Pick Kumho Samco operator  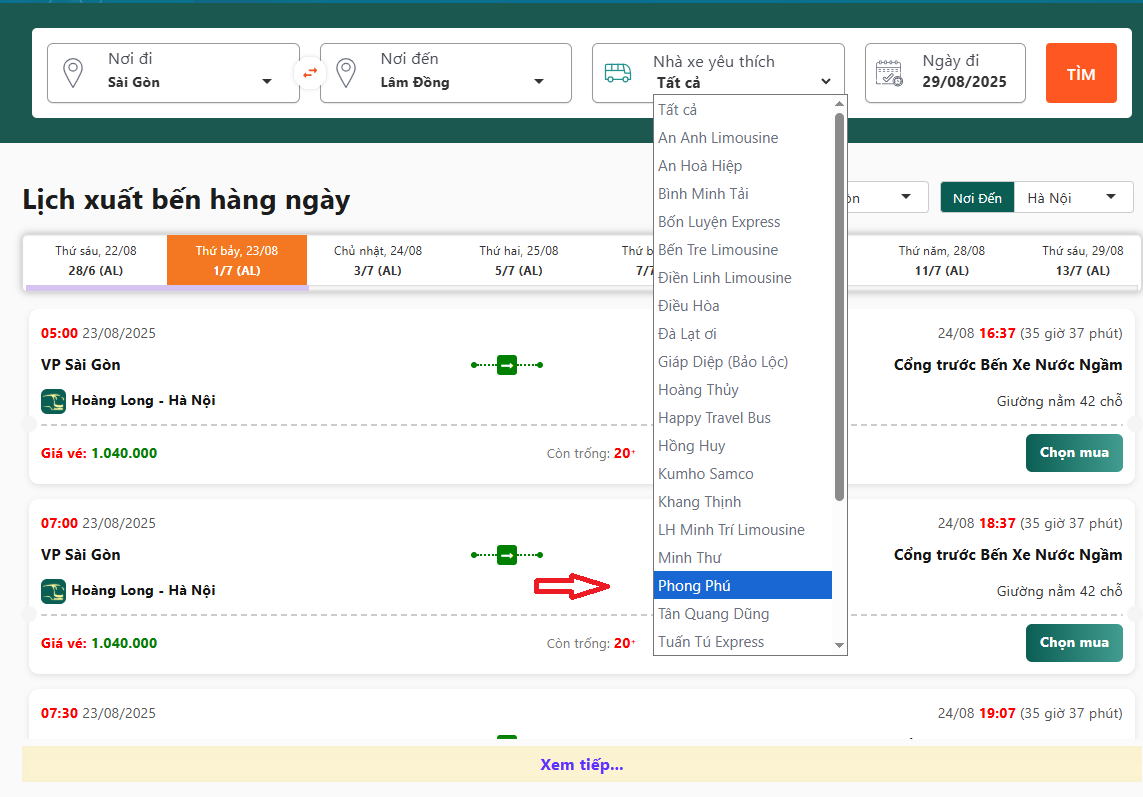click(743, 474)
